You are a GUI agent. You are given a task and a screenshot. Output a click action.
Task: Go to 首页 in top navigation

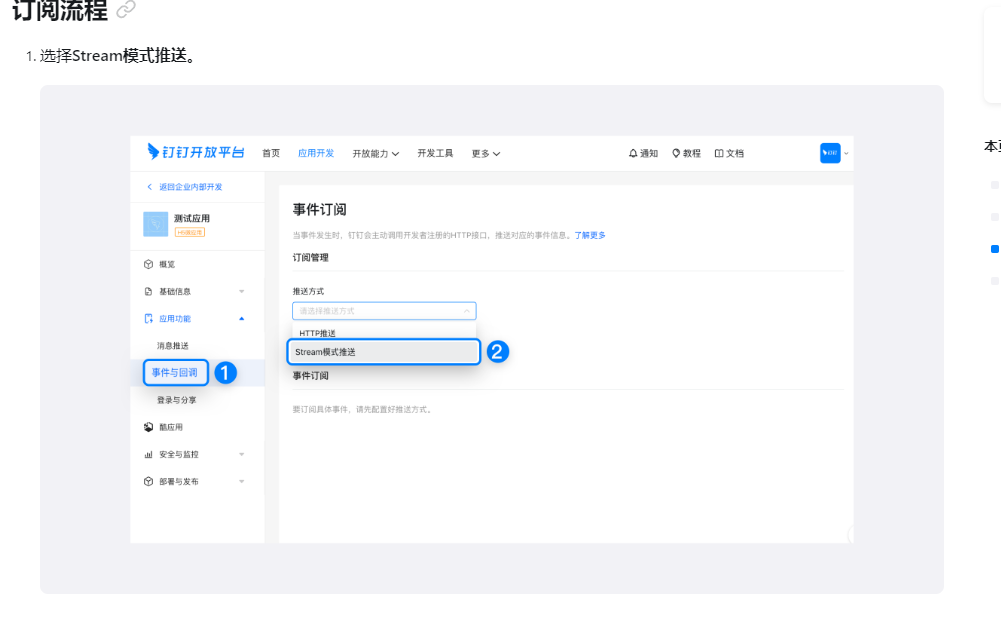point(271,153)
